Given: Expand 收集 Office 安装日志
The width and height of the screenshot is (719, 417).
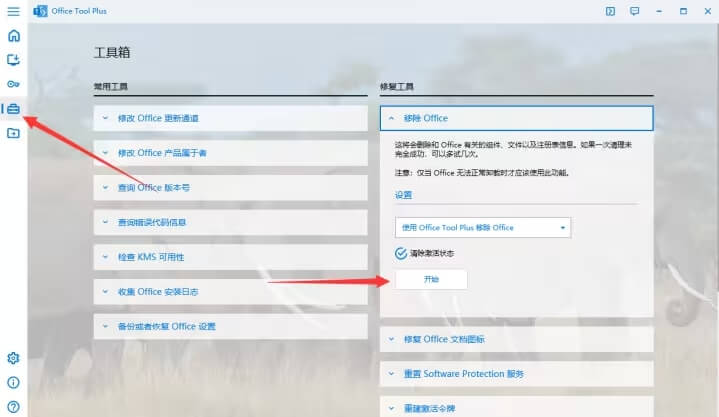Looking at the screenshot, I should click(x=231, y=292).
